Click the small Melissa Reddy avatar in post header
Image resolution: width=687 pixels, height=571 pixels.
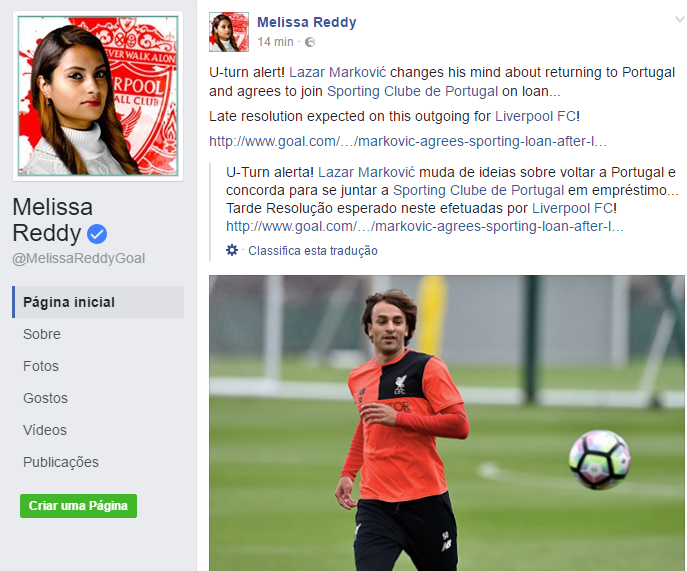point(229,32)
